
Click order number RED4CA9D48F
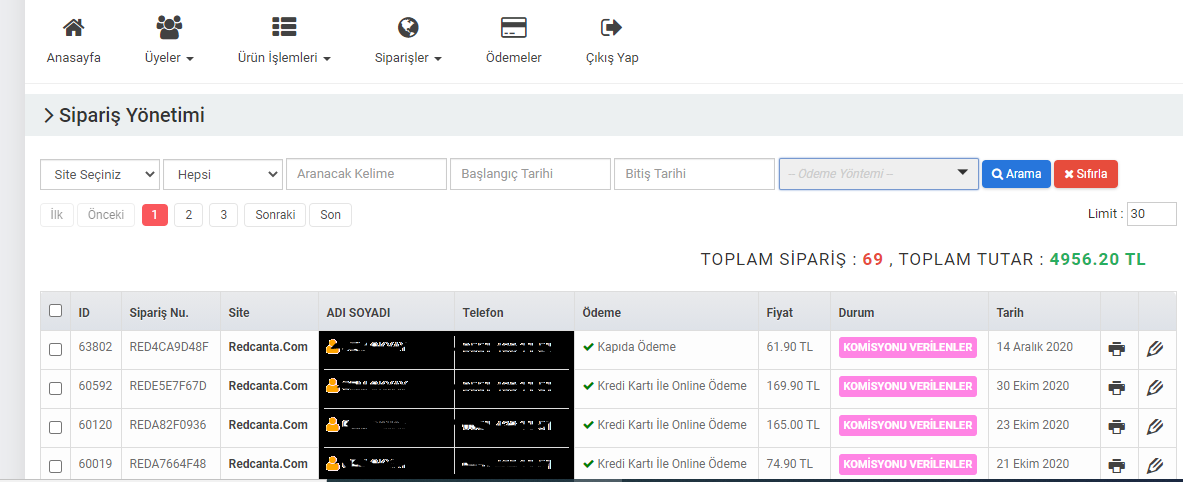coord(169,348)
